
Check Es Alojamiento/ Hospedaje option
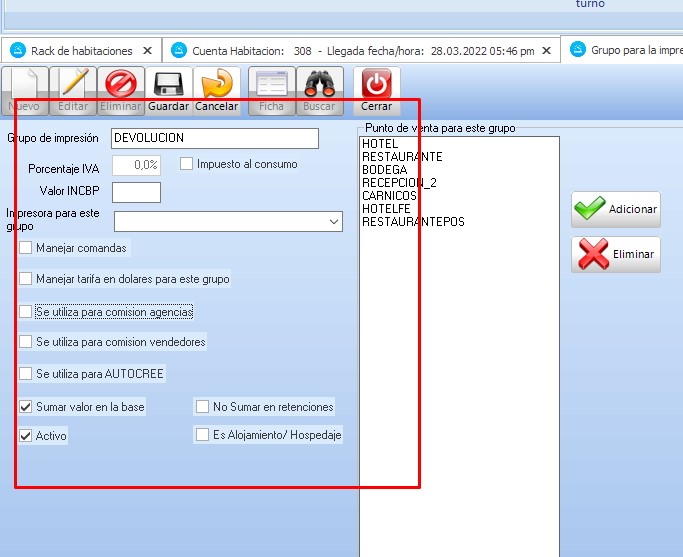pos(203,435)
